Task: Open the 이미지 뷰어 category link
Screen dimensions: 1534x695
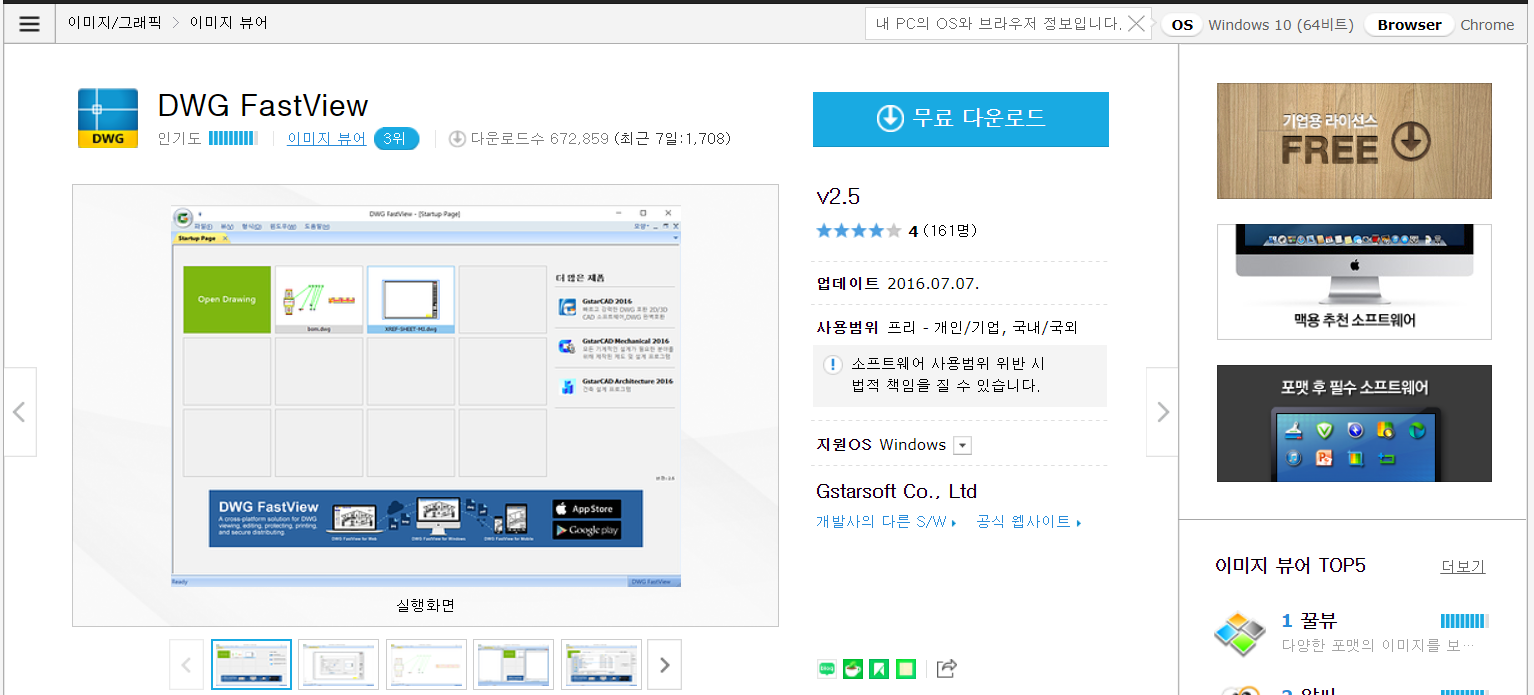Action: click(x=326, y=139)
